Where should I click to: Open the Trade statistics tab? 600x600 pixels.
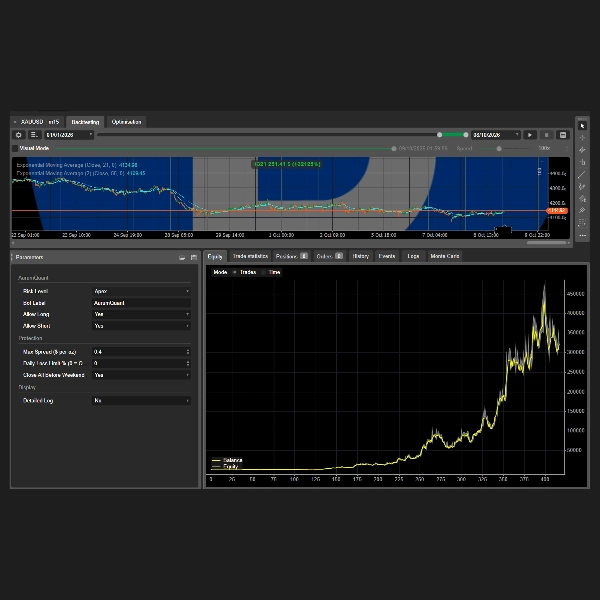250,256
